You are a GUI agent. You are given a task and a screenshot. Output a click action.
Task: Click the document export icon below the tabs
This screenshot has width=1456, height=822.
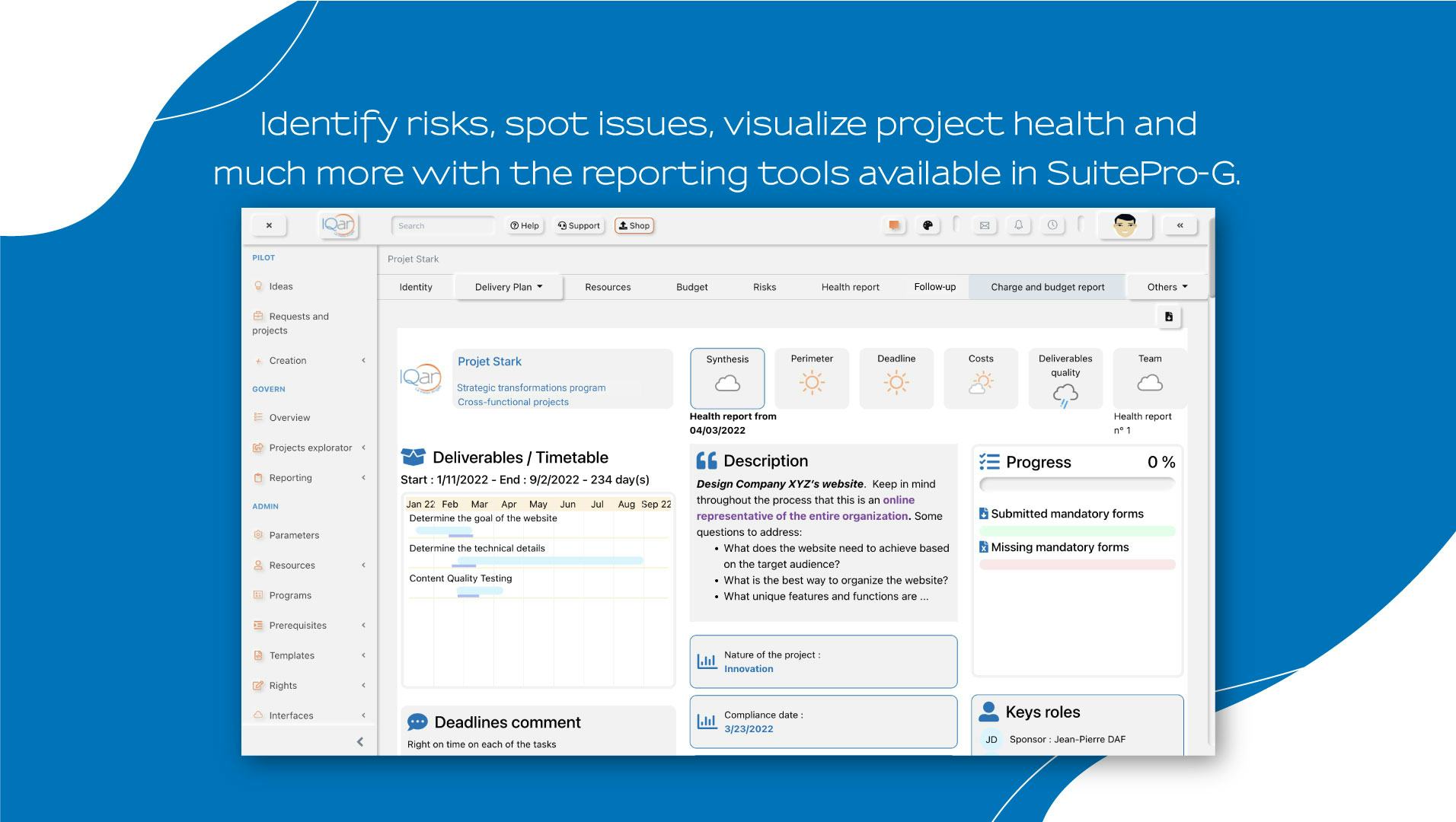pos(1170,317)
